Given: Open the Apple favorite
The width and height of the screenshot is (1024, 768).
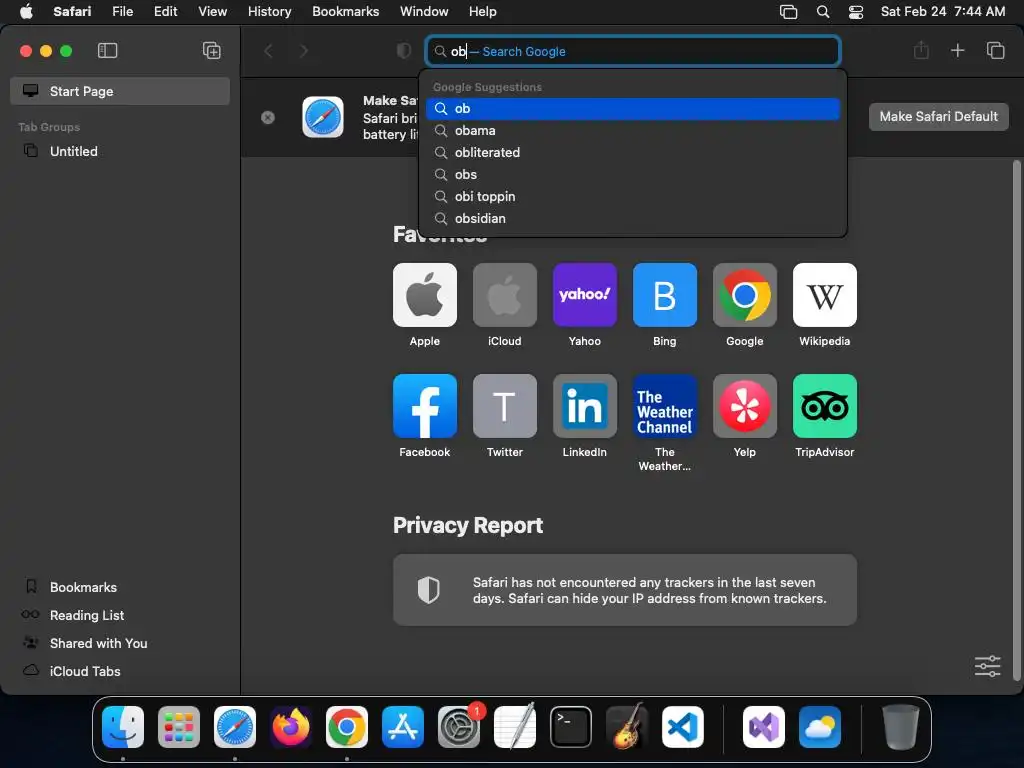Looking at the screenshot, I should pos(424,295).
